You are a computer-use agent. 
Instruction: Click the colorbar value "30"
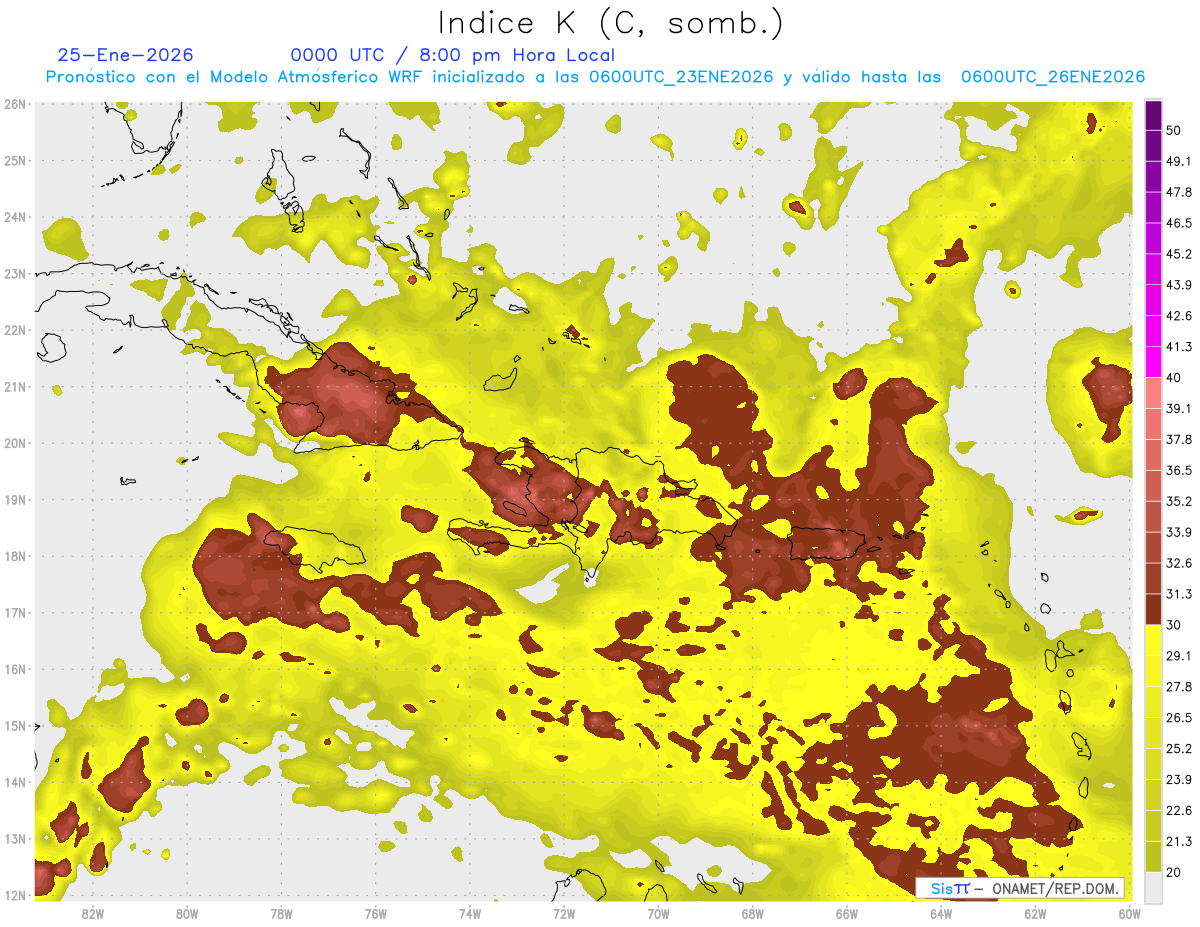[1174, 625]
